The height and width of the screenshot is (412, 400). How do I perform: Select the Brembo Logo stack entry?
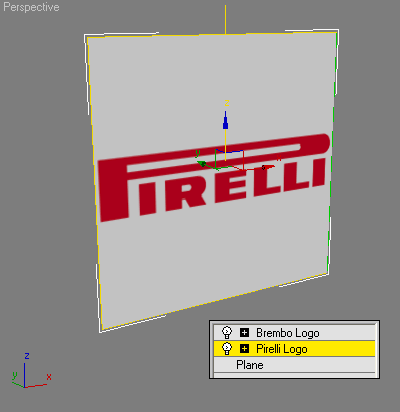[x=294, y=333]
